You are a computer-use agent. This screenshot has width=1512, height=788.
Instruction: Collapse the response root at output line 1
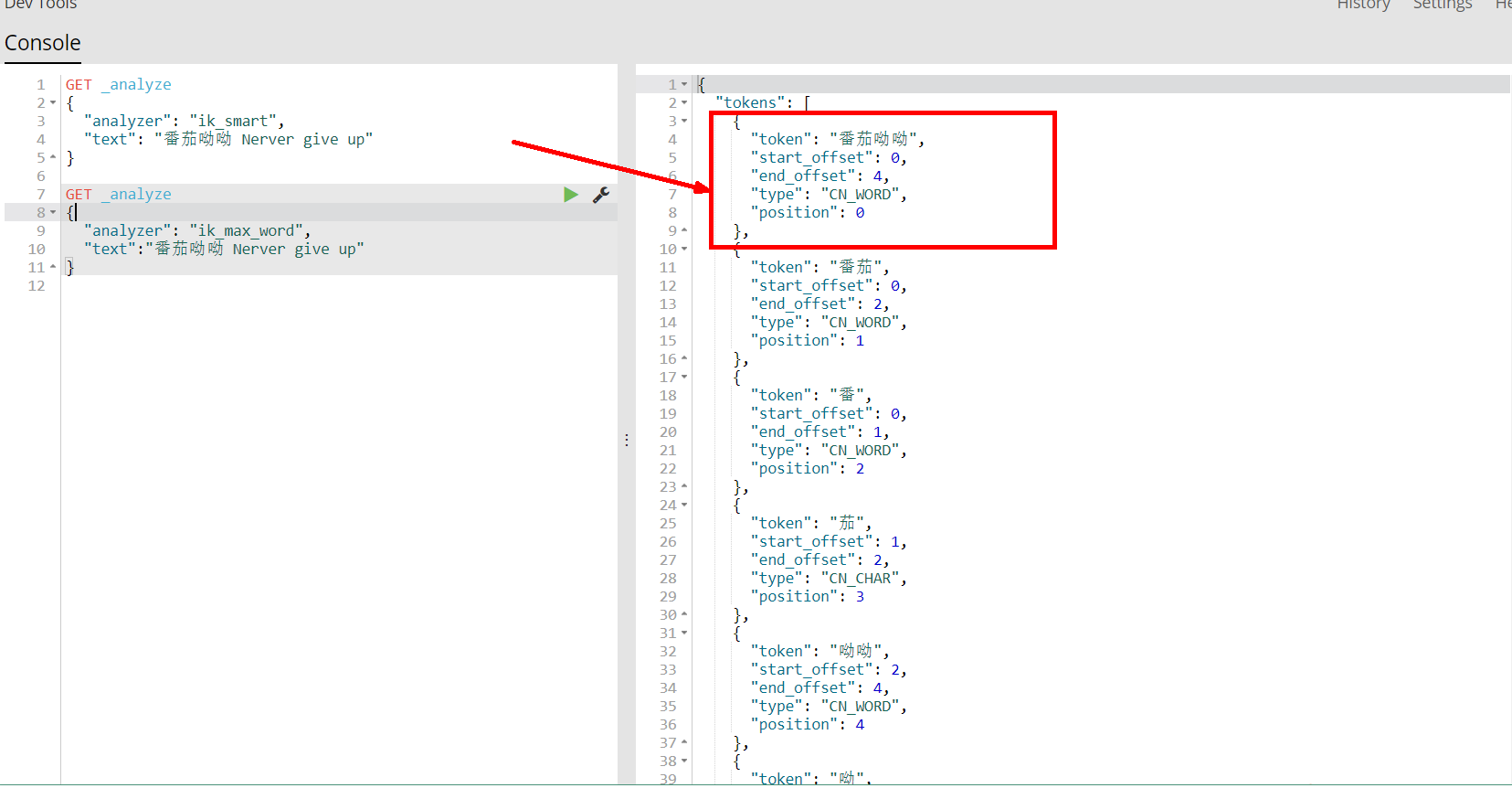pyautogui.click(x=684, y=85)
